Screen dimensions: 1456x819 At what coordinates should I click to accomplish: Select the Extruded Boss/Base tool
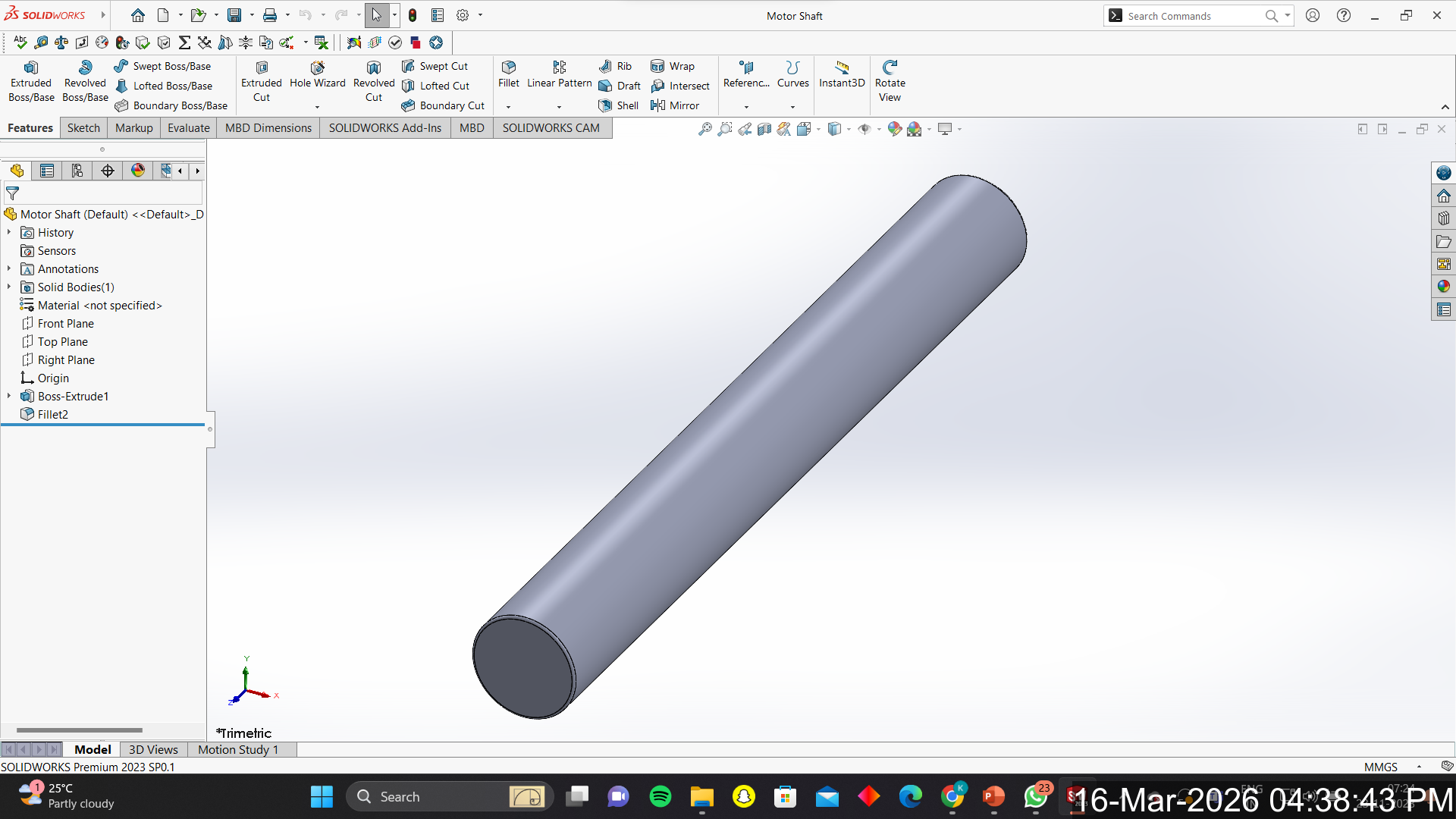[31, 81]
